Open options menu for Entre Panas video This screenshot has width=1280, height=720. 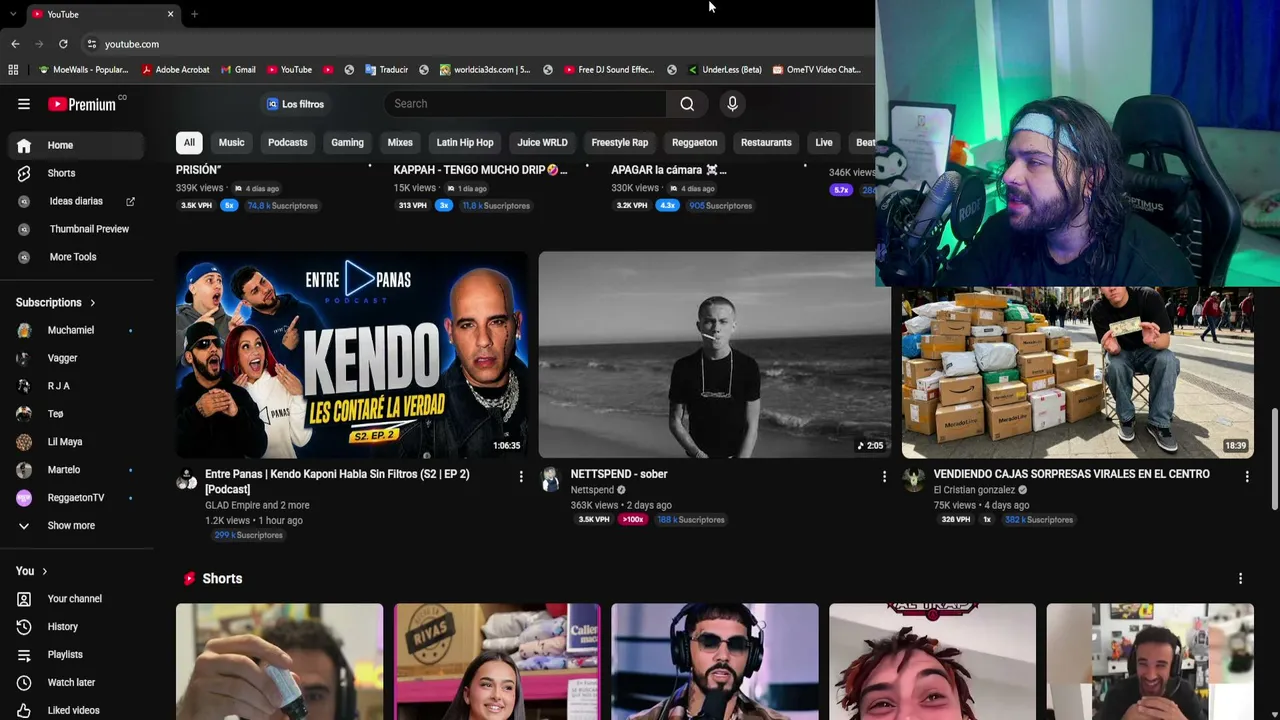521,477
